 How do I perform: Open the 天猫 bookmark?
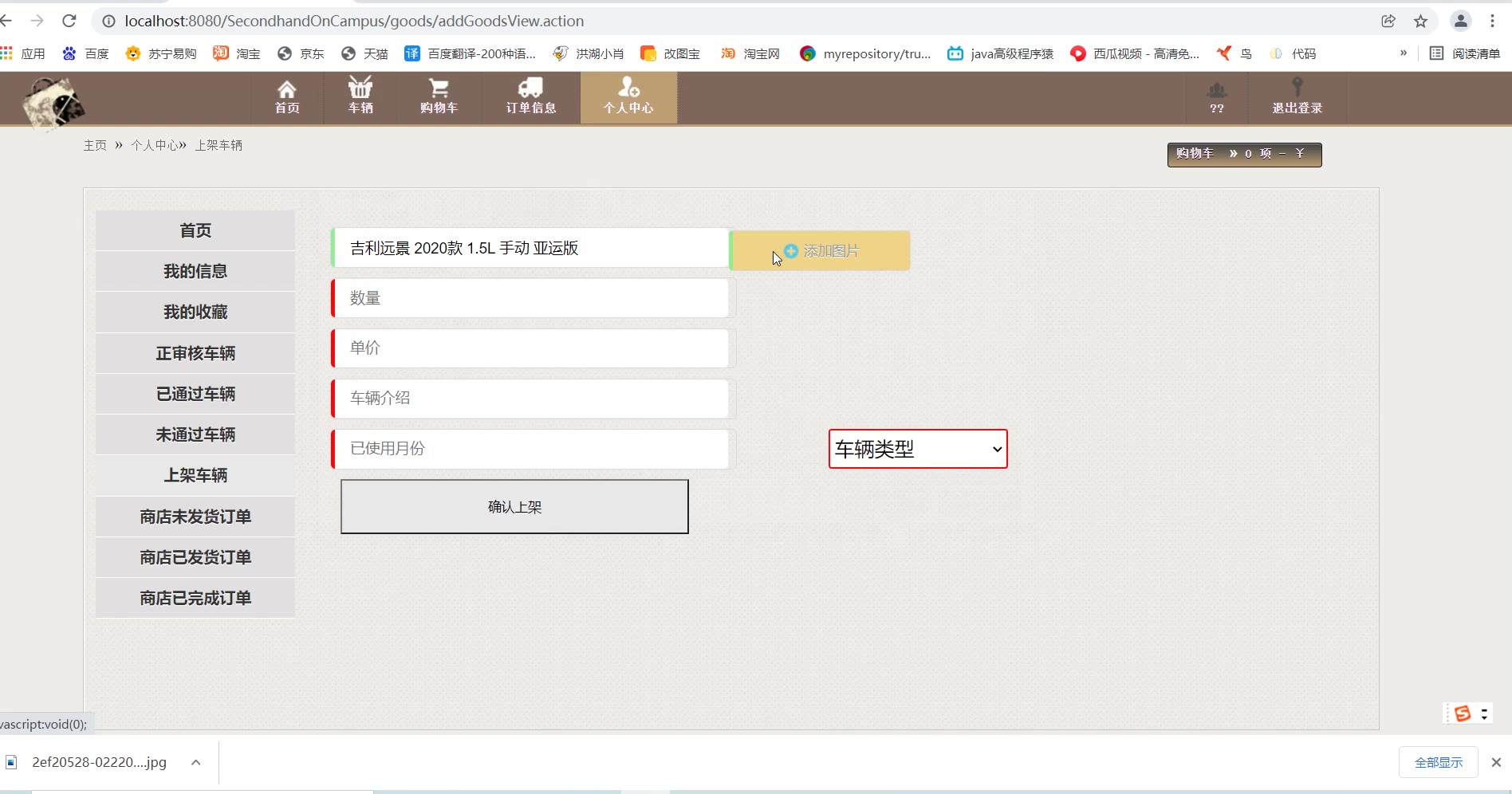click(364, 53)
